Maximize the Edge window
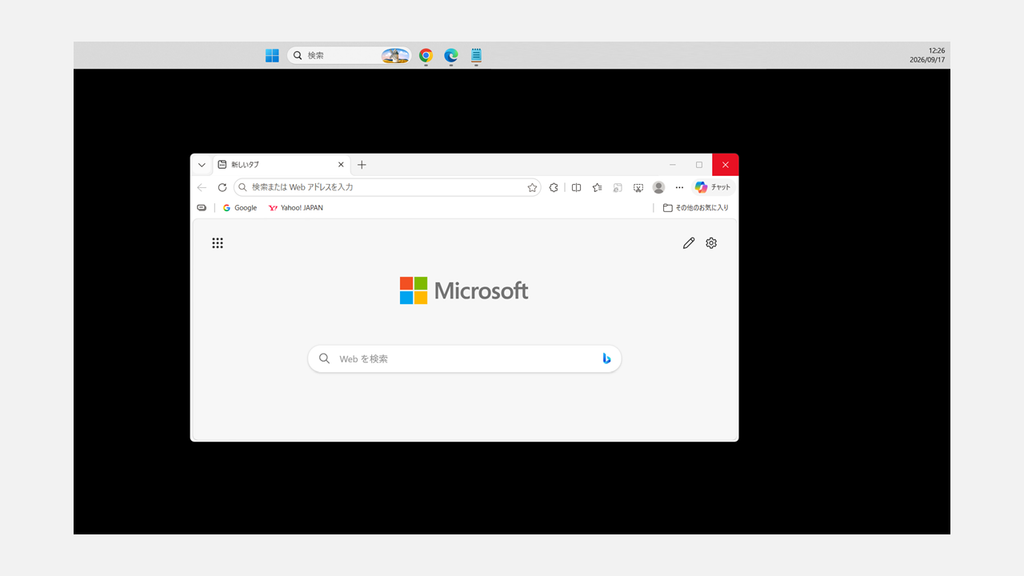 pyautogui.click(x=699, y=165)
